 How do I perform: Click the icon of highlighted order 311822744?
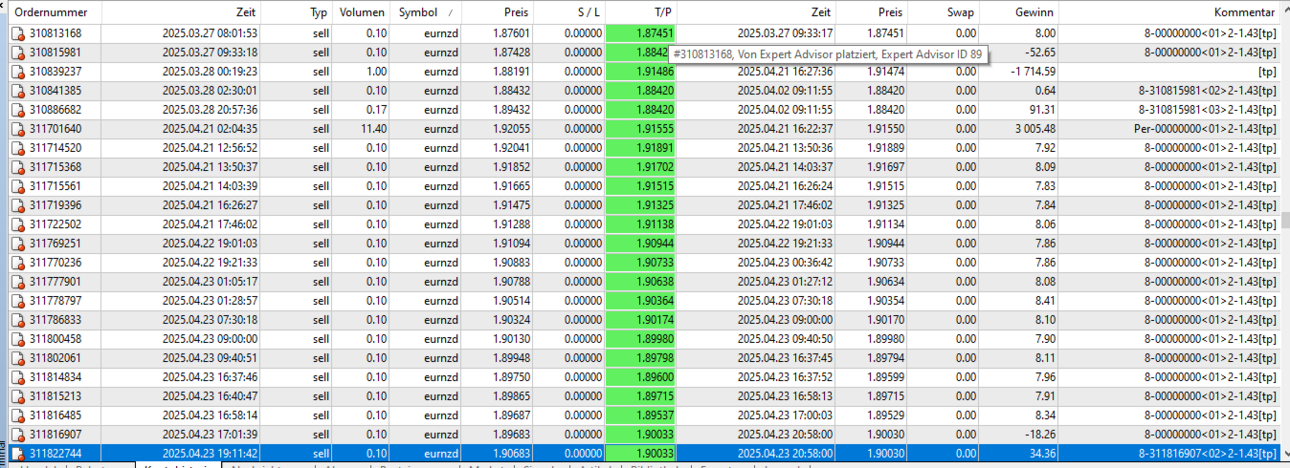18,454
